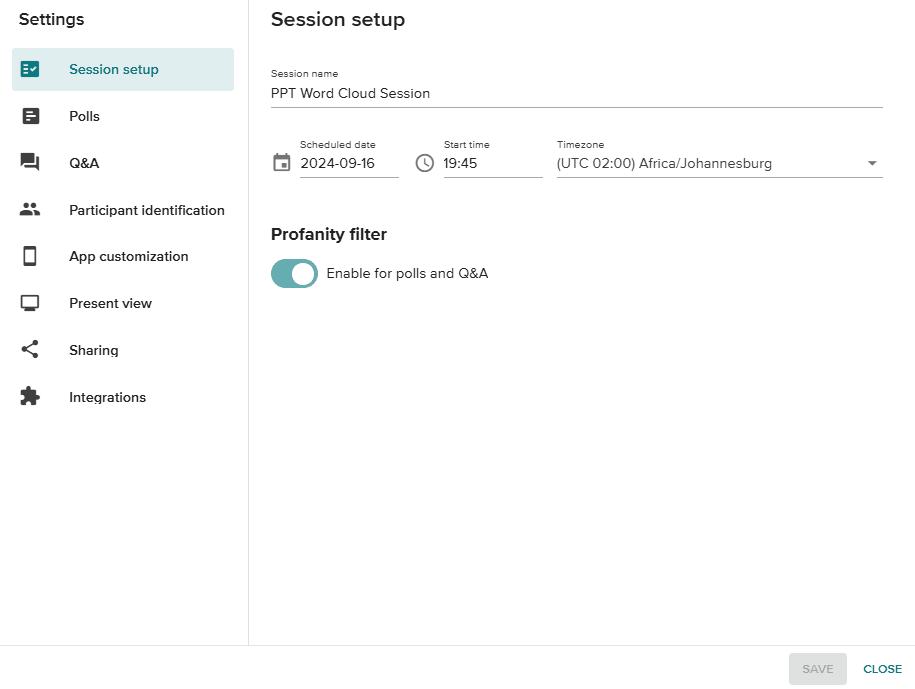
Task: Click the Participant identification people icon
Action: tap(30, 209)
